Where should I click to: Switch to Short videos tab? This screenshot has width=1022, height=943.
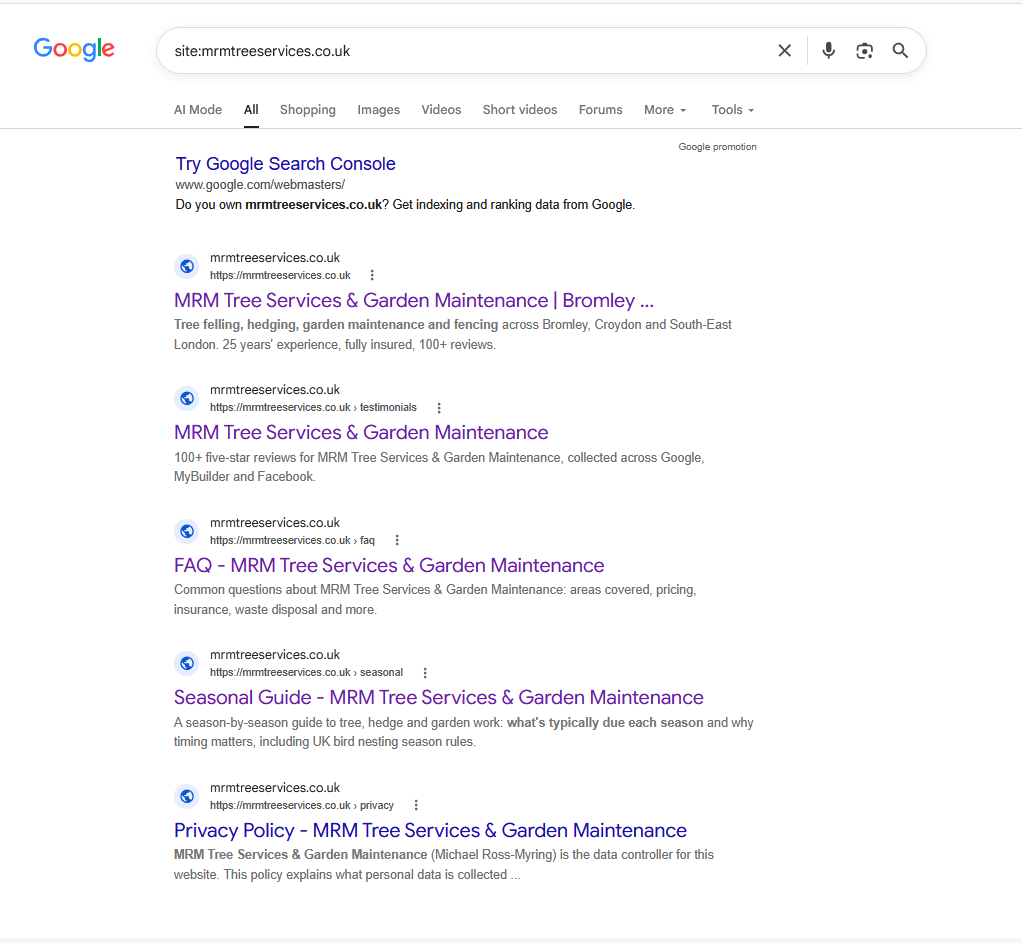coord(520,109)
